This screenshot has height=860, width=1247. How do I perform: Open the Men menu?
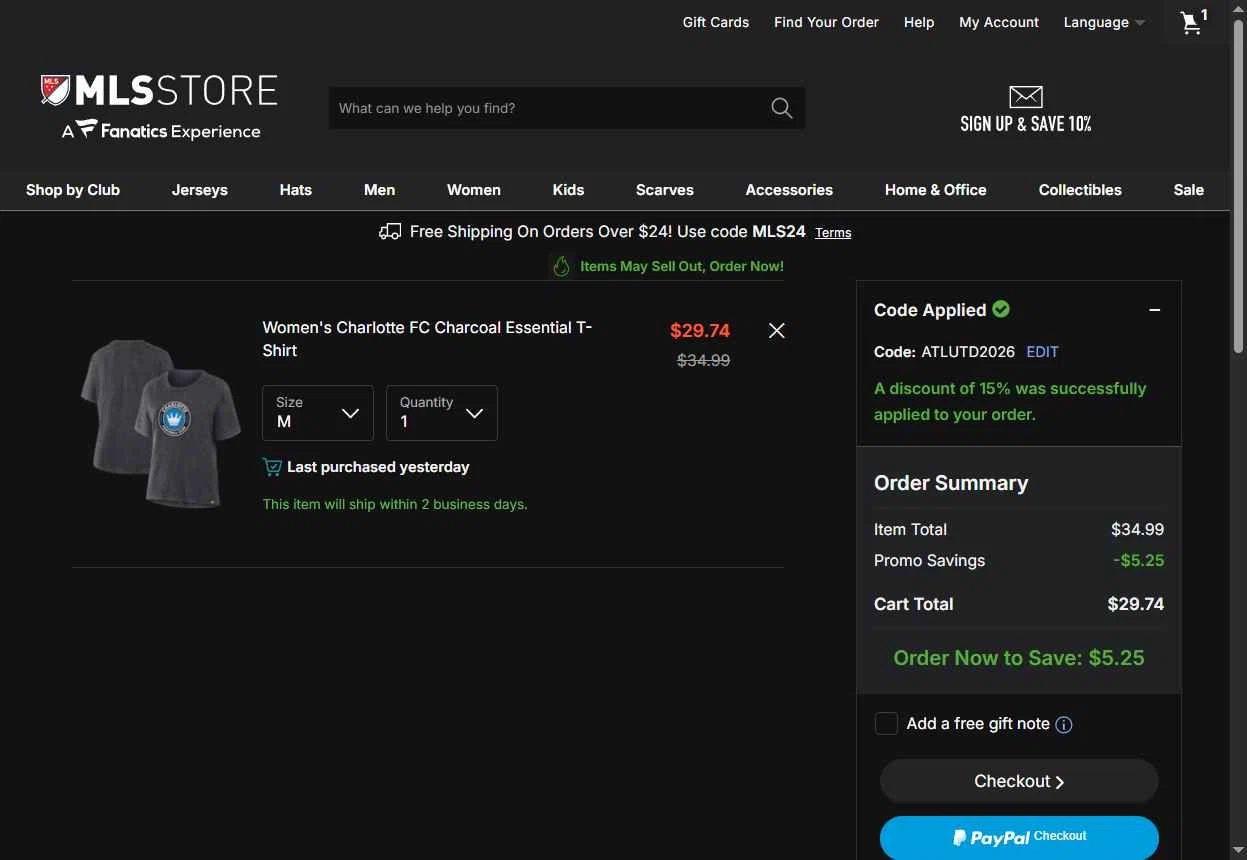[x=380, y=190]
